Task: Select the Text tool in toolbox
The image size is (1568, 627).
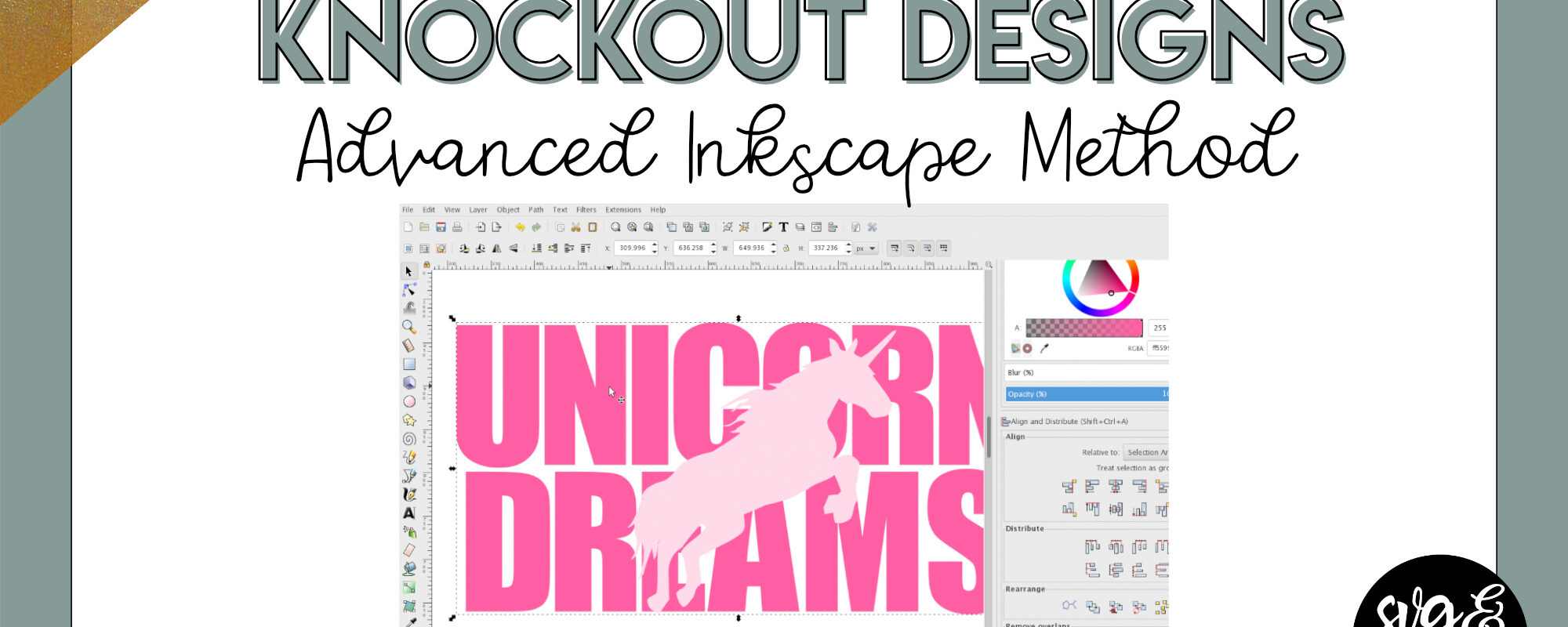Action: 408,513
